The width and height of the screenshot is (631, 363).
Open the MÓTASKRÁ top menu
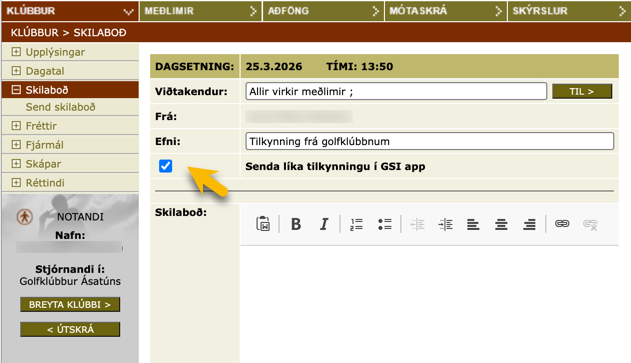(x=445, y=11)
